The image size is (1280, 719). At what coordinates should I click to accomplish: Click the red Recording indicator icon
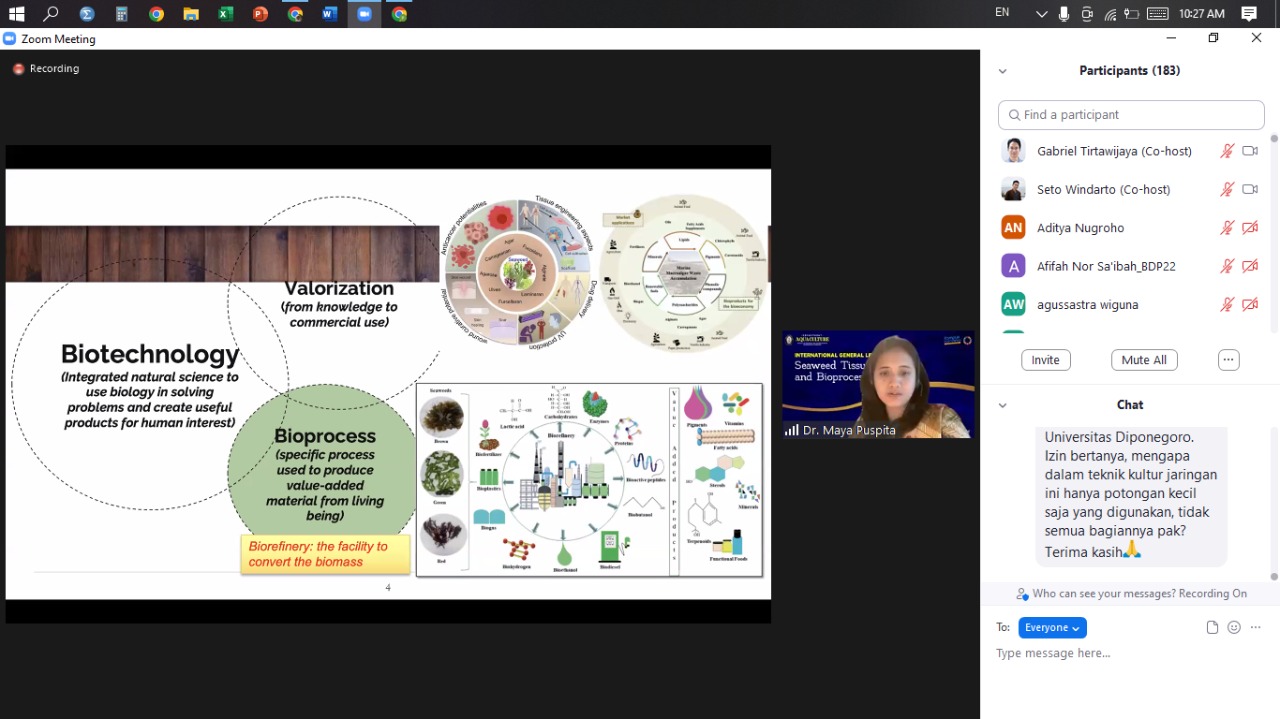[x=18, y=69]
